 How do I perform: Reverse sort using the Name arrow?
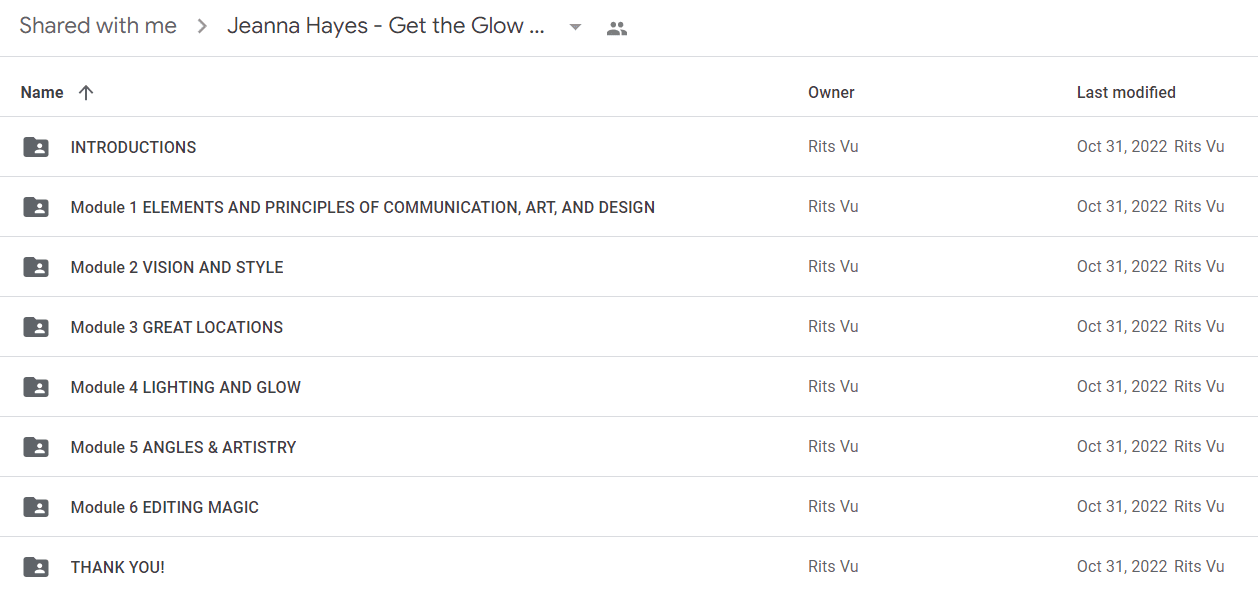(86, 92)
